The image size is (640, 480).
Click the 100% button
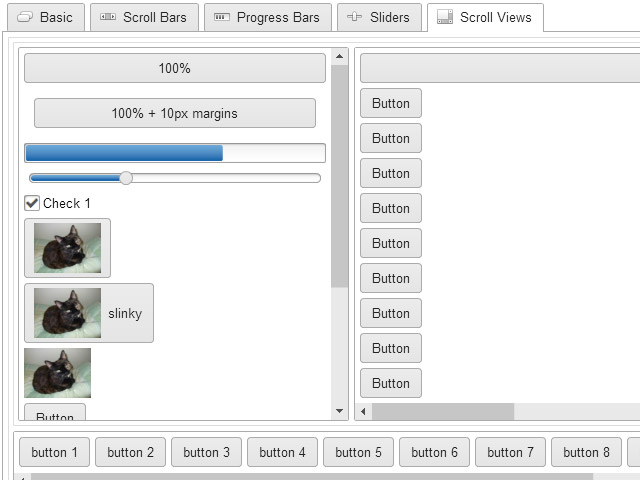(x=175, y=68)
